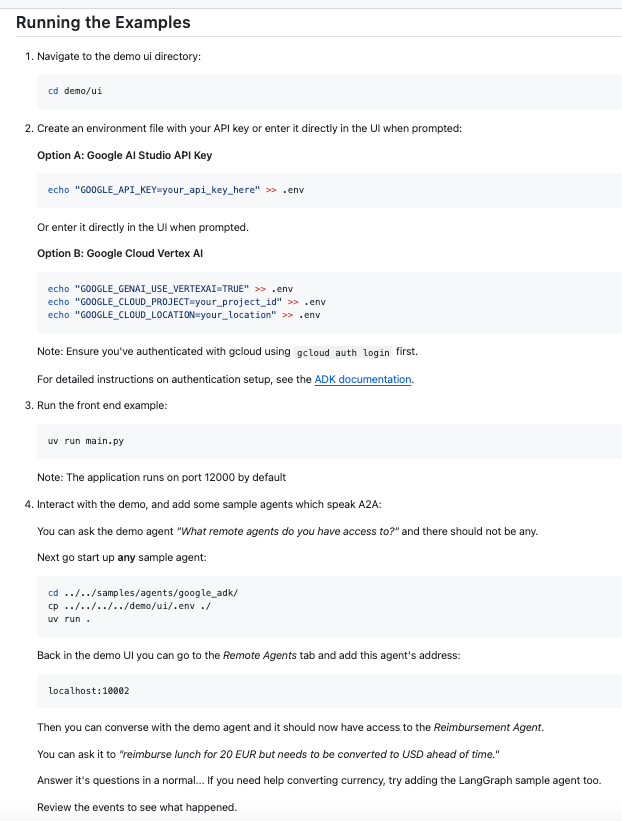Click the port 12000 note text

point(161,477)
